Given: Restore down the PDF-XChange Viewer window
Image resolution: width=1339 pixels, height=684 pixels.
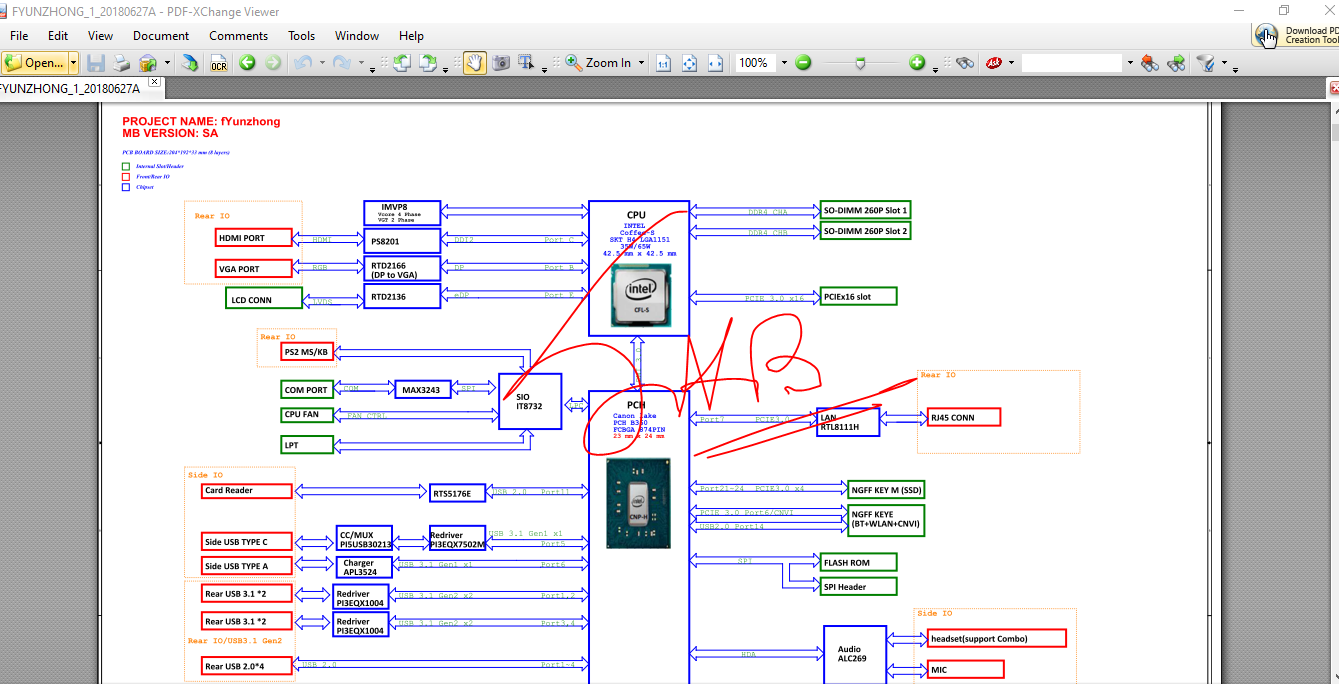Looking at the screenshot, I should point(1285,11).
